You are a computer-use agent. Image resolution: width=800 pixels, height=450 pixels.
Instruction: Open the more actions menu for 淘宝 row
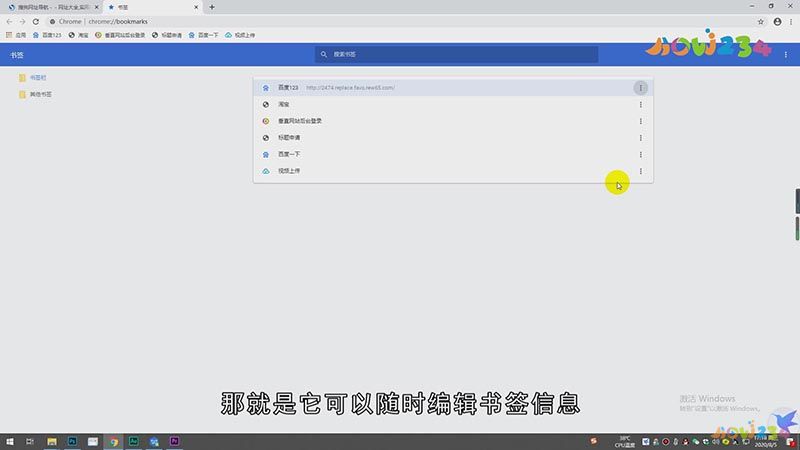640,105
